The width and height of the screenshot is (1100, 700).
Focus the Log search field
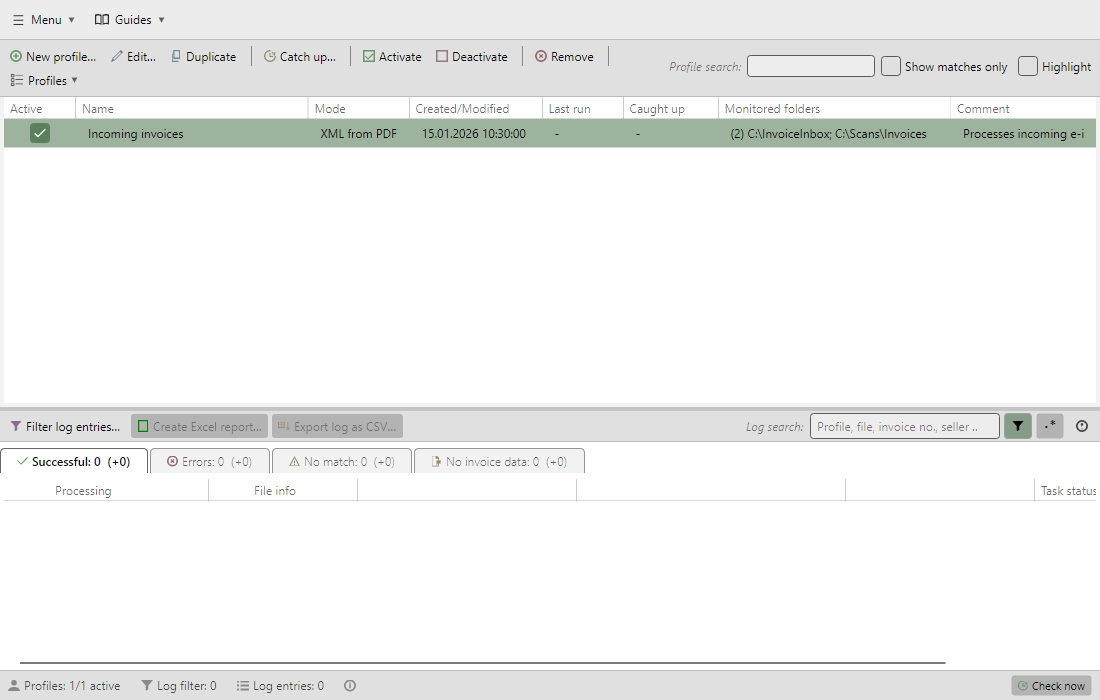[x=904, y=426]
